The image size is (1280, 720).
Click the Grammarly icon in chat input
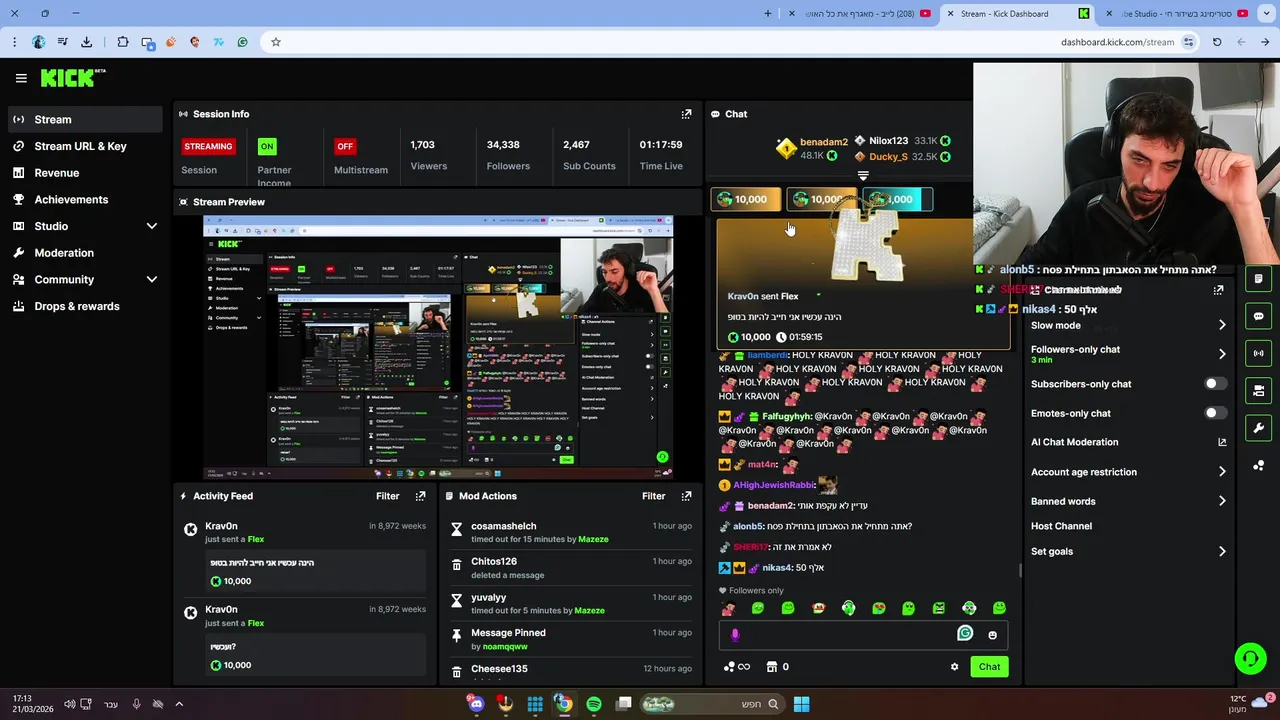[x=965, y=633]
